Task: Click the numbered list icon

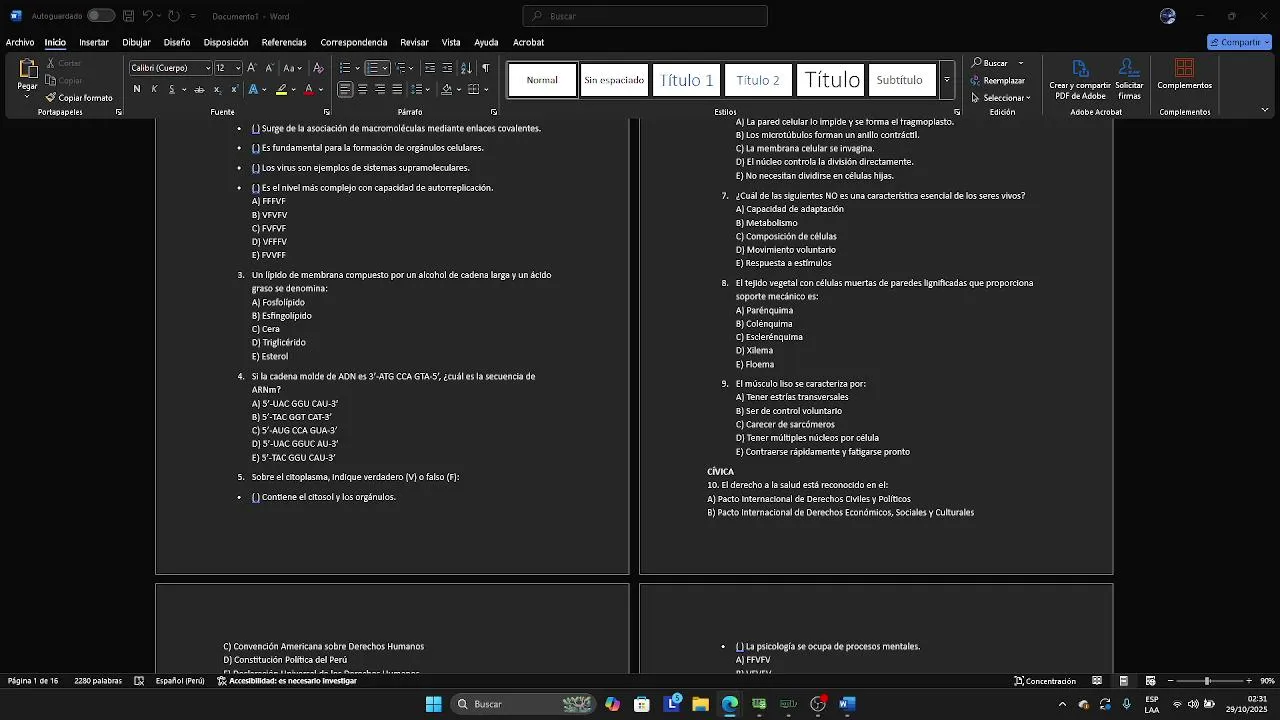Action: tap(372, 68)
